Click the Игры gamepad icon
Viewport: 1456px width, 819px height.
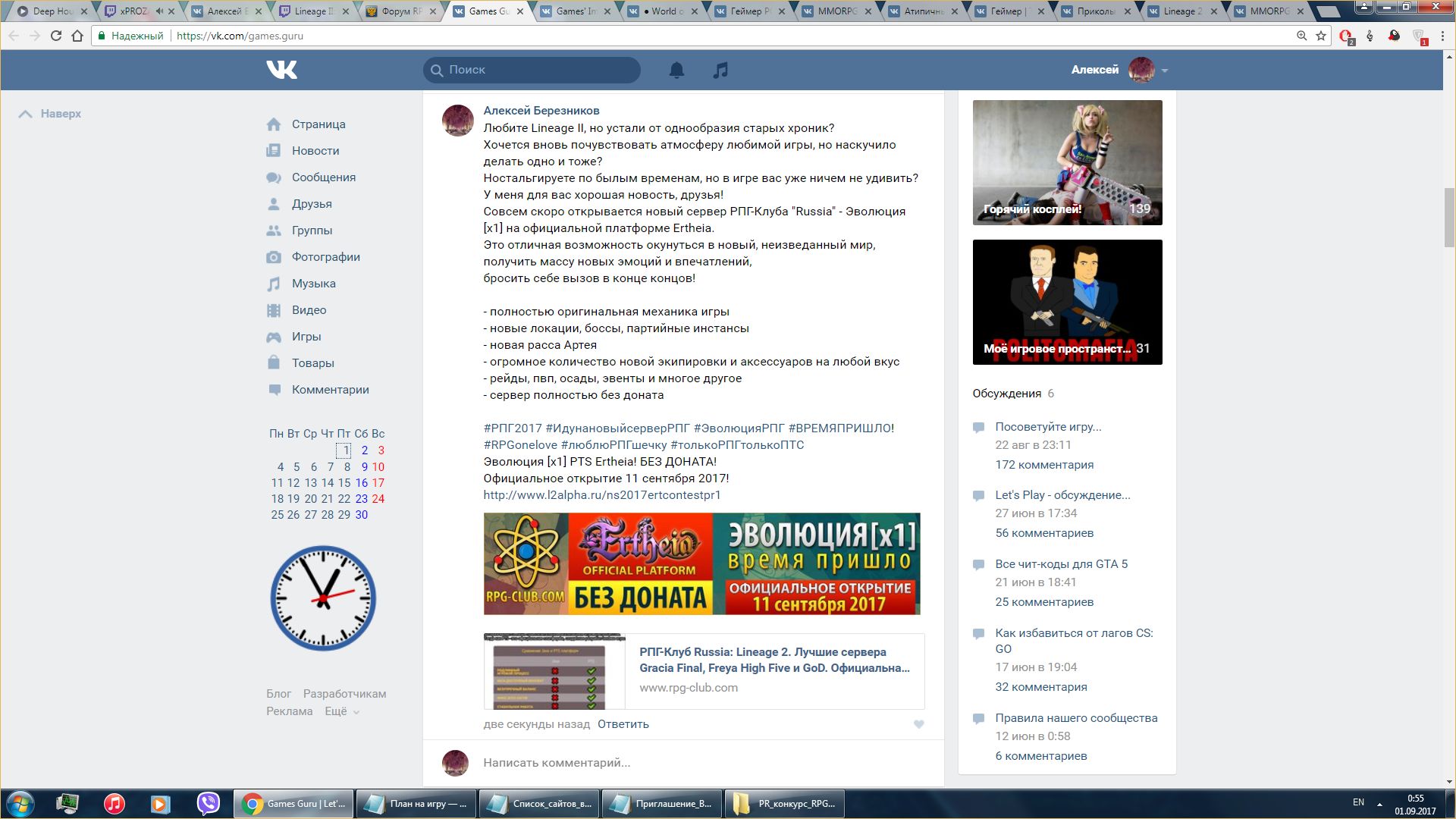coord(274,337)
